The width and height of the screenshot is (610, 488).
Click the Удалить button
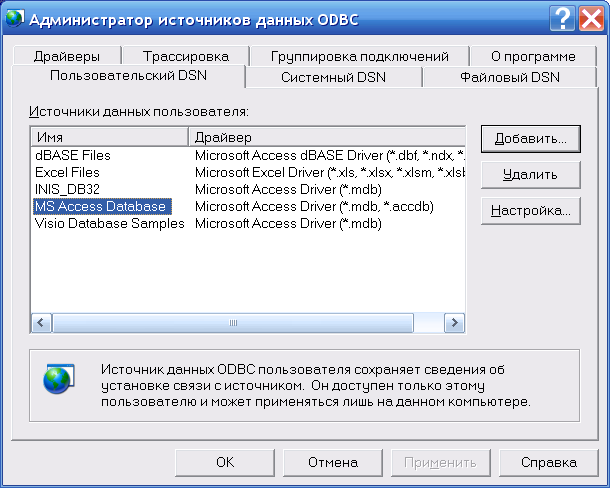(x=531, y=175)
